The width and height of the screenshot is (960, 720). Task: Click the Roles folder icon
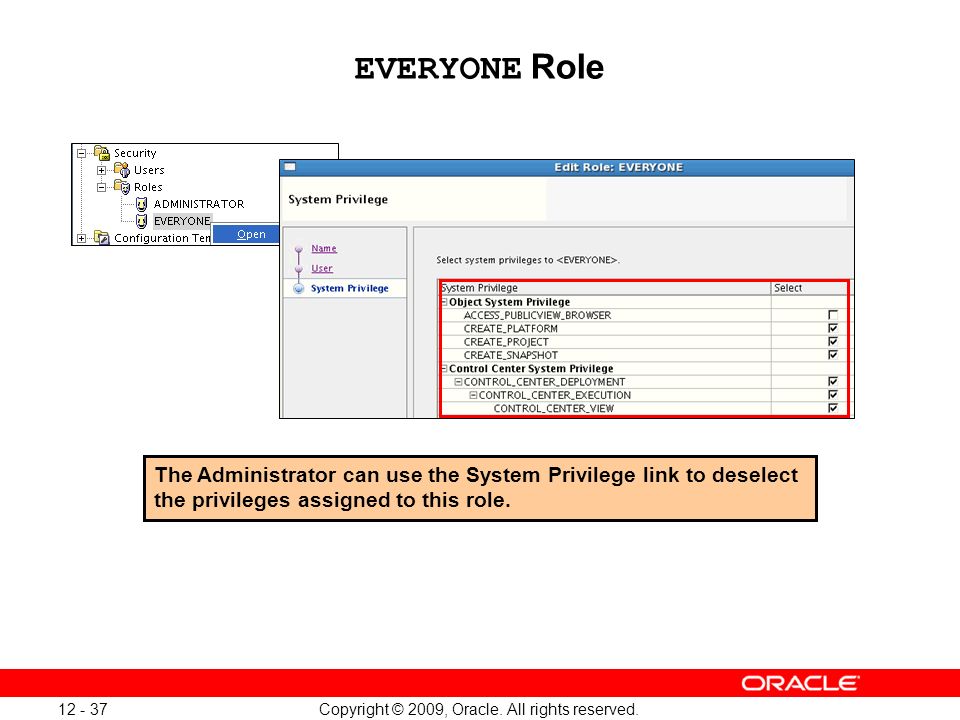click(122, 187)
